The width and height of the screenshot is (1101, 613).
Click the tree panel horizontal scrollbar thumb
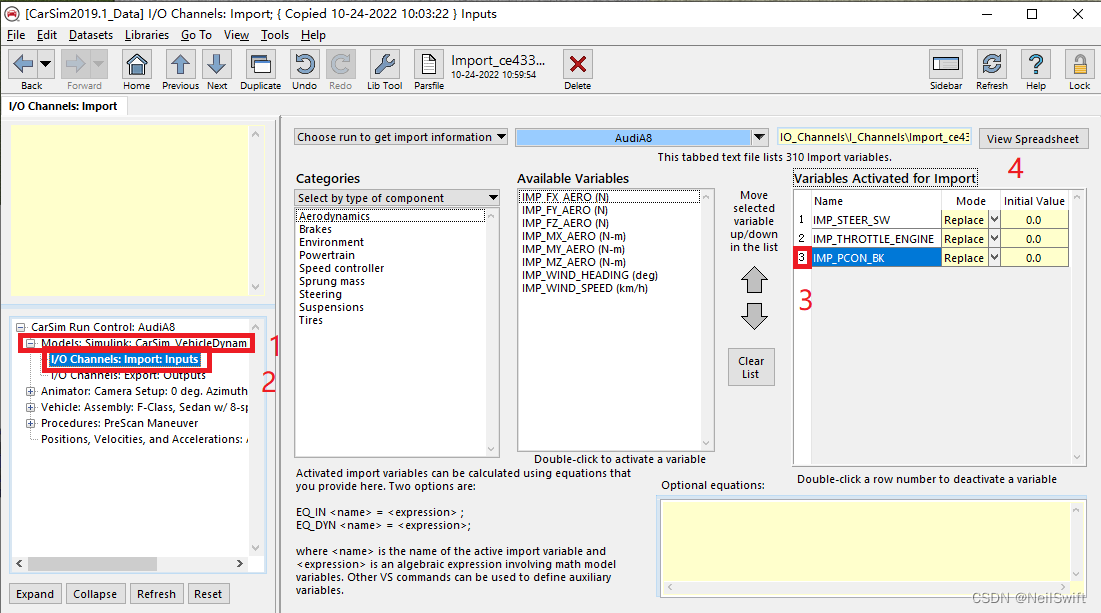click(x=92, y=564)
